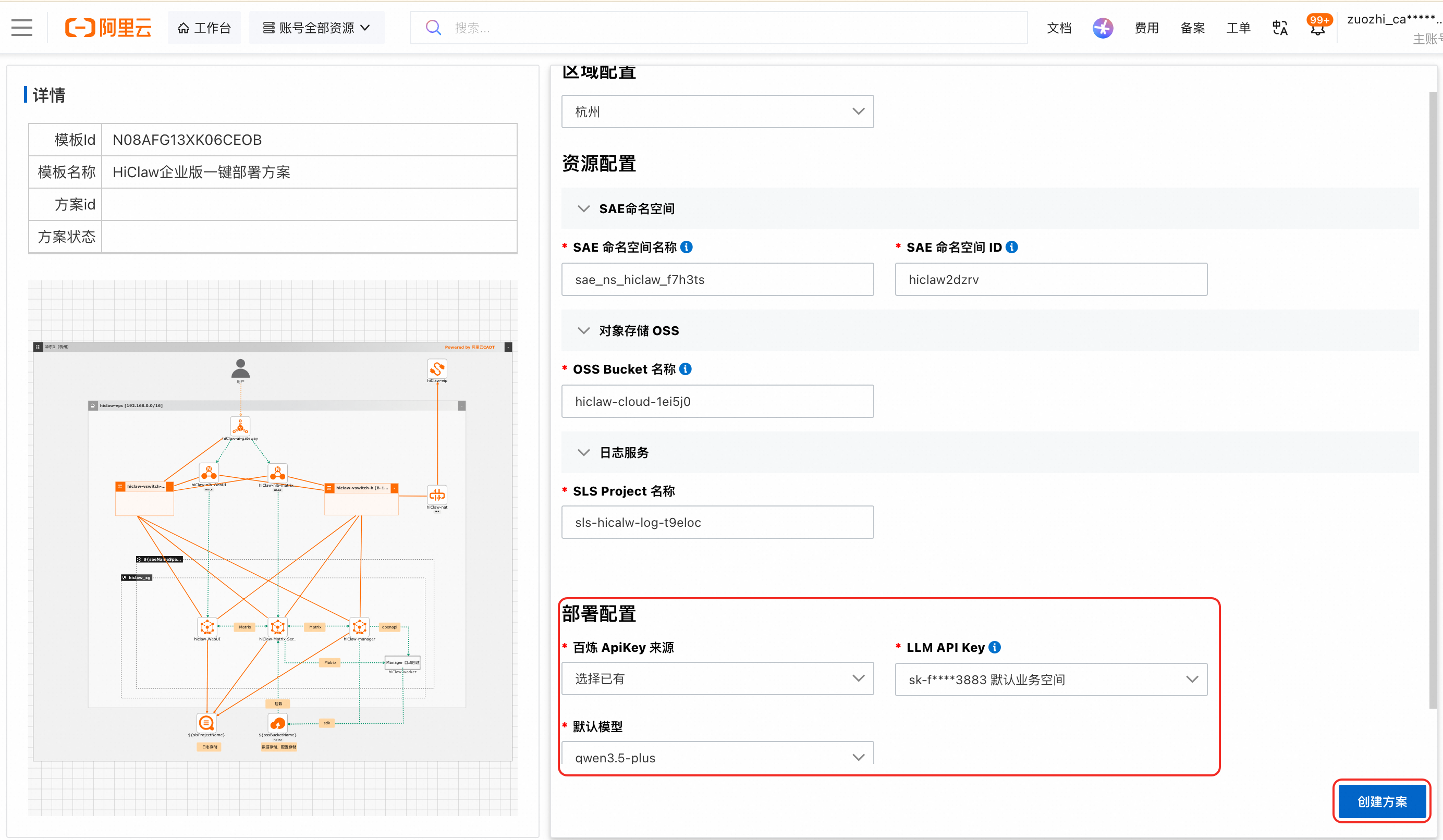Show info for SAE 命名空间名称
Screen dimensions: 1443x840
click(x=686, y=247)
